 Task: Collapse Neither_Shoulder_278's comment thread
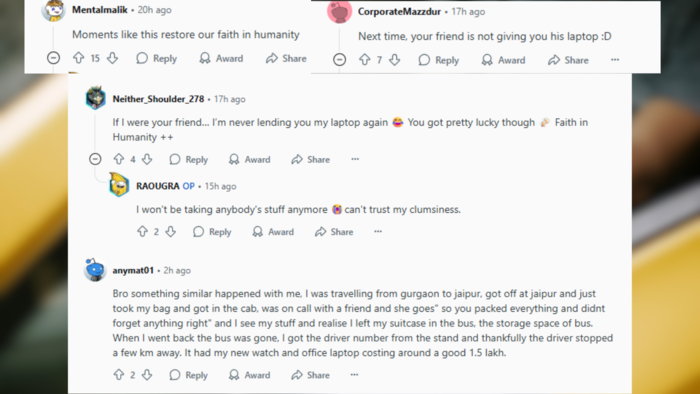coord(95,159)
